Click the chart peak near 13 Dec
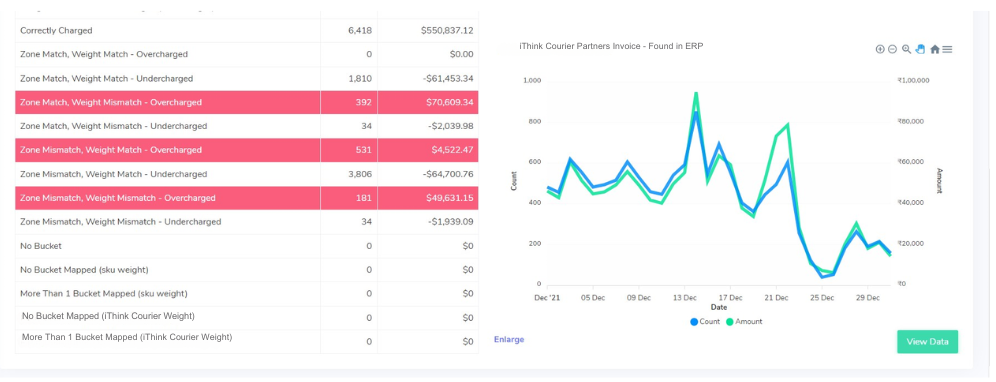The width and height of the screenshot is (996, 382). click(x=696, y=94)
